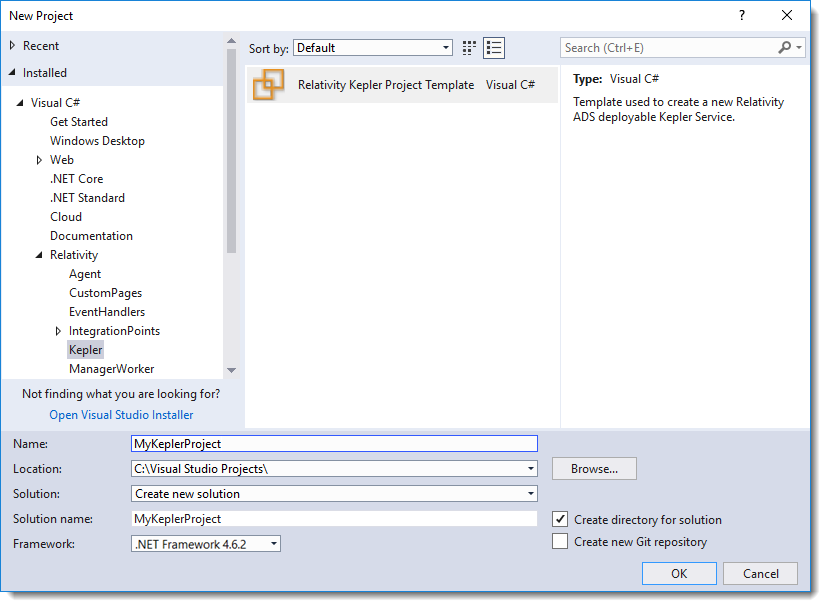The width and height of the screenshot is (826, 607).
Task: Expand the Recent section
Action: pos(12,46)
